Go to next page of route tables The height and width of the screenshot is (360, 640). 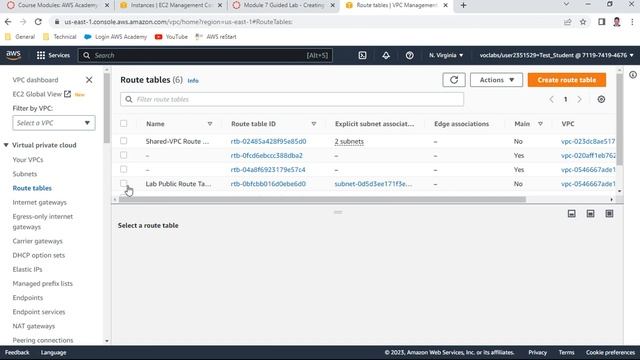pyautogui.click(x=579, y=99)
